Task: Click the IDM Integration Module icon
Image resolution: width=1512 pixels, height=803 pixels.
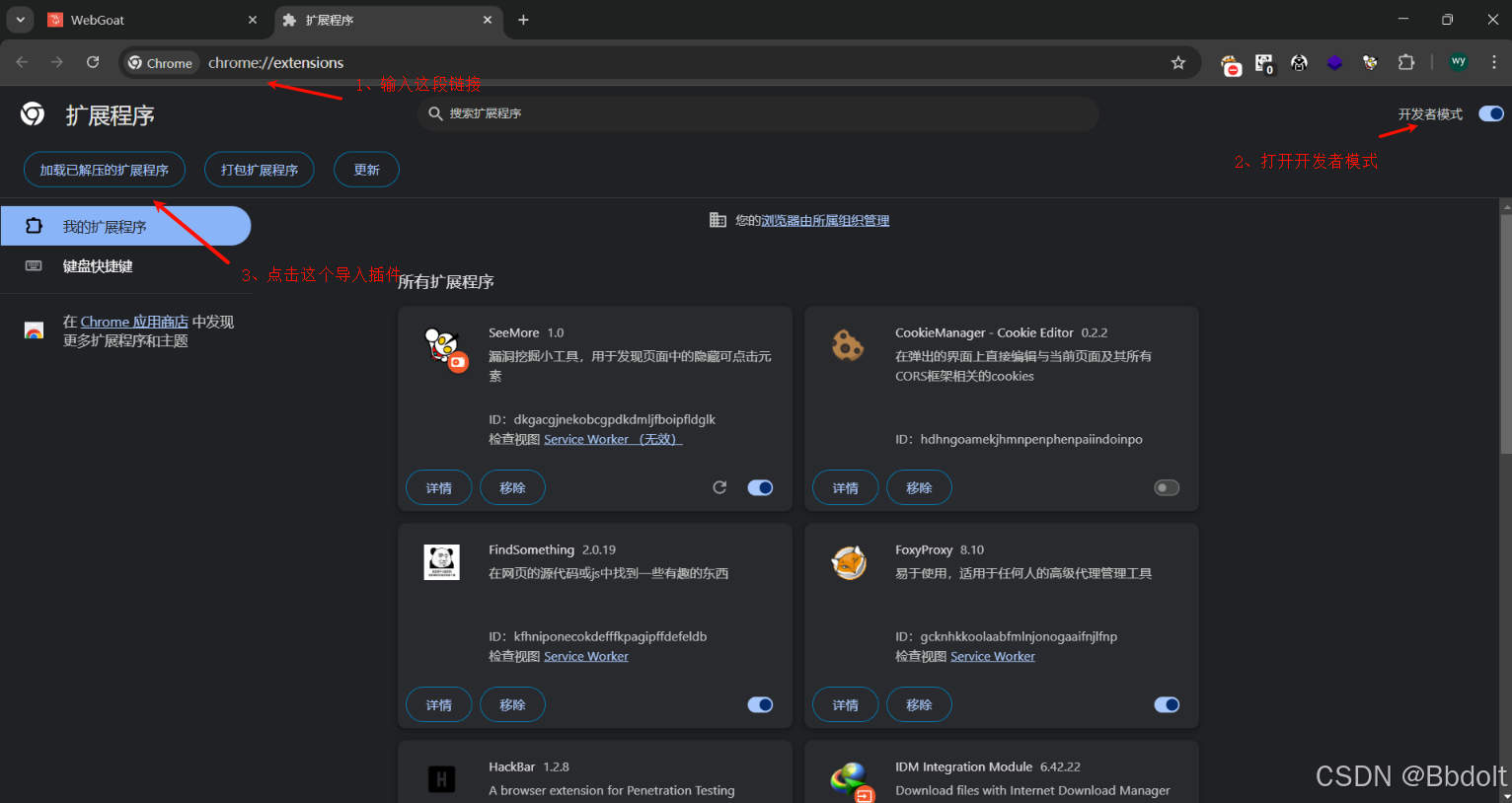Action: [x=852, y=781]
